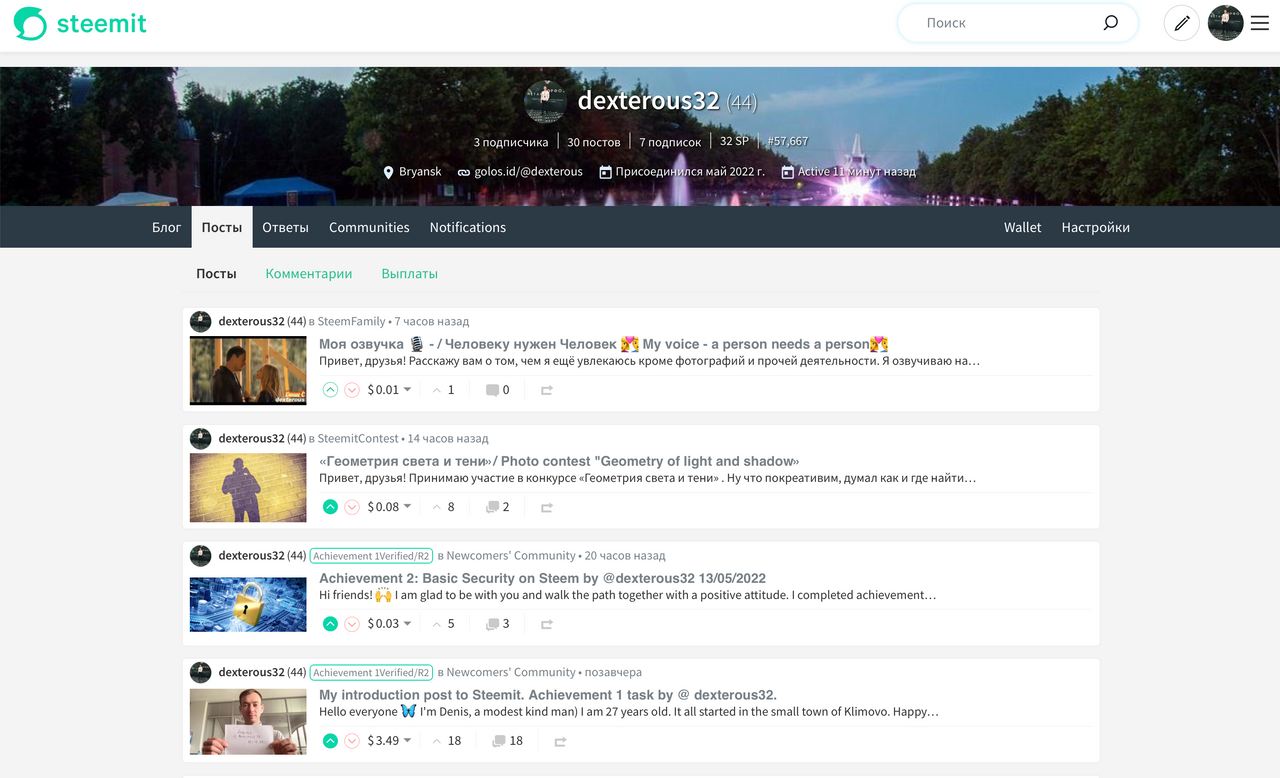Resteem the introduction post

[560, 741]
